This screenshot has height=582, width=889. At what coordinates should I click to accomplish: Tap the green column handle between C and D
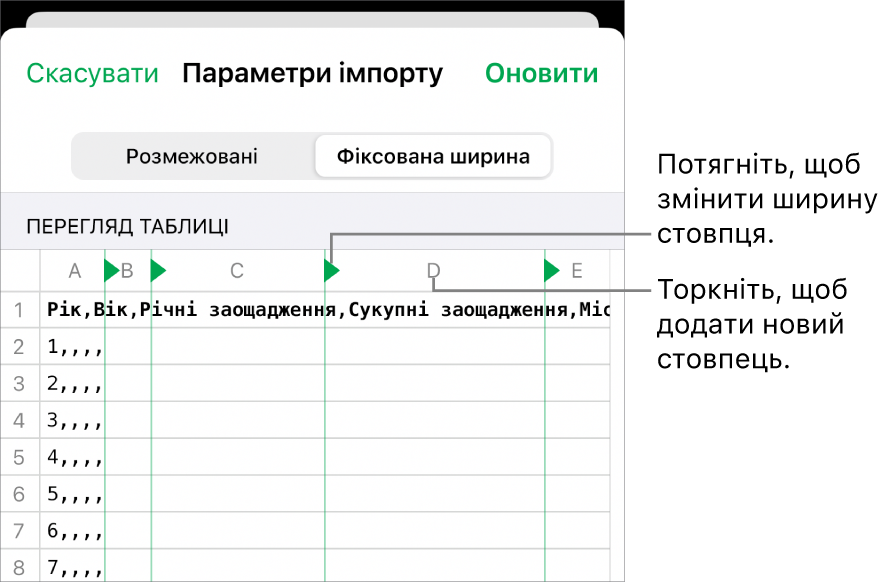coord(332,270)
